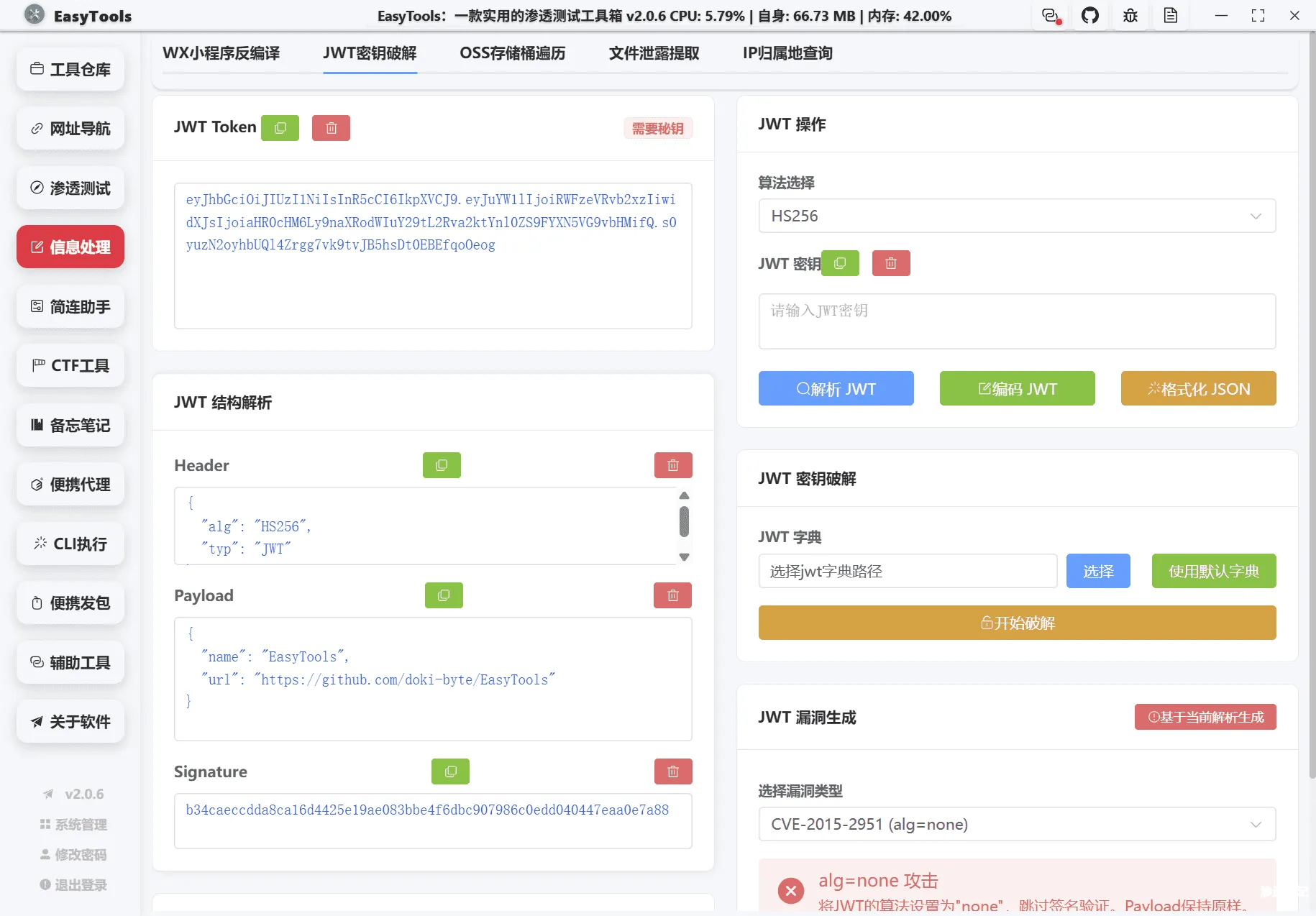Click the JWT密钥 input field

click(x=1016, y=321)
